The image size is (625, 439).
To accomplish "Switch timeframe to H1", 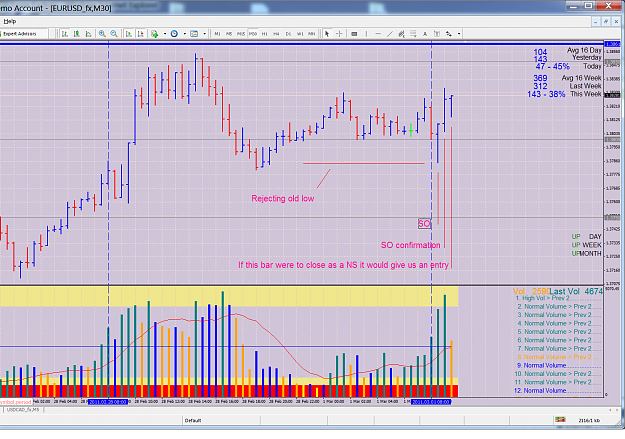I will pos(265,34).
